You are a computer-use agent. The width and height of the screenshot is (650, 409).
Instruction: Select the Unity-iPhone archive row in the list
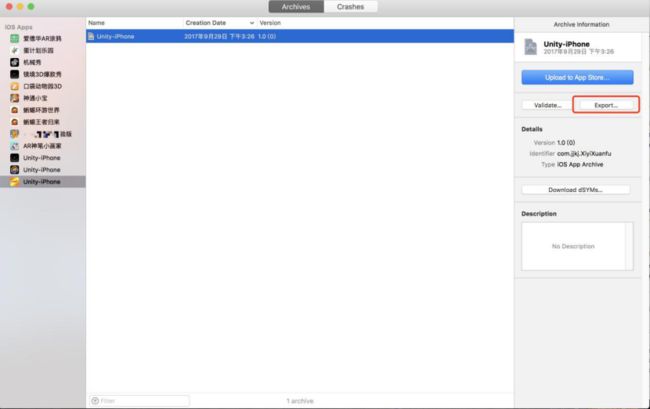300,36
